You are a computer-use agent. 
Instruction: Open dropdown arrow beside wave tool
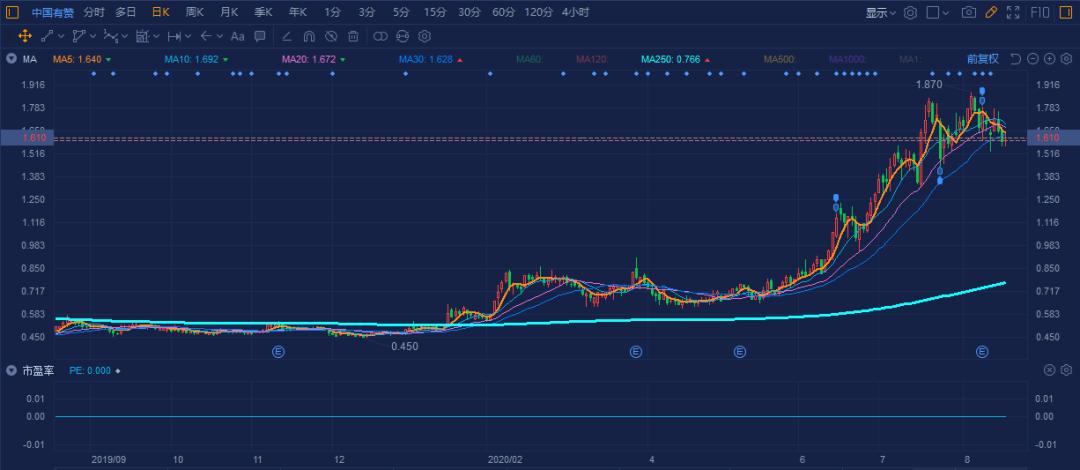(125, 36)
